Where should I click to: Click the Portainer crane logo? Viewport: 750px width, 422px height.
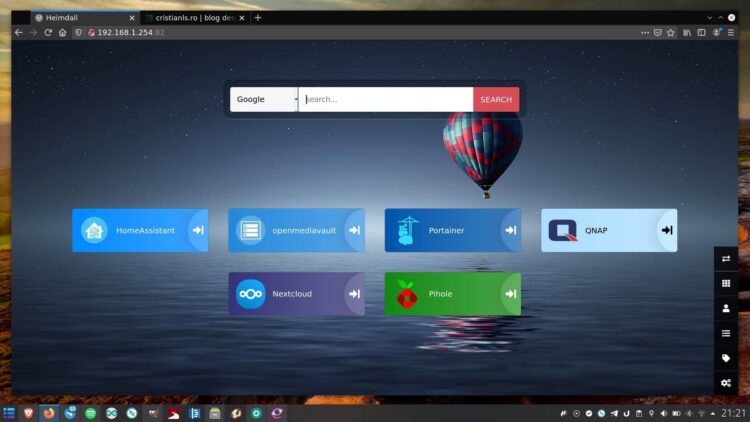pyautogui.click(x=407, y=230)
